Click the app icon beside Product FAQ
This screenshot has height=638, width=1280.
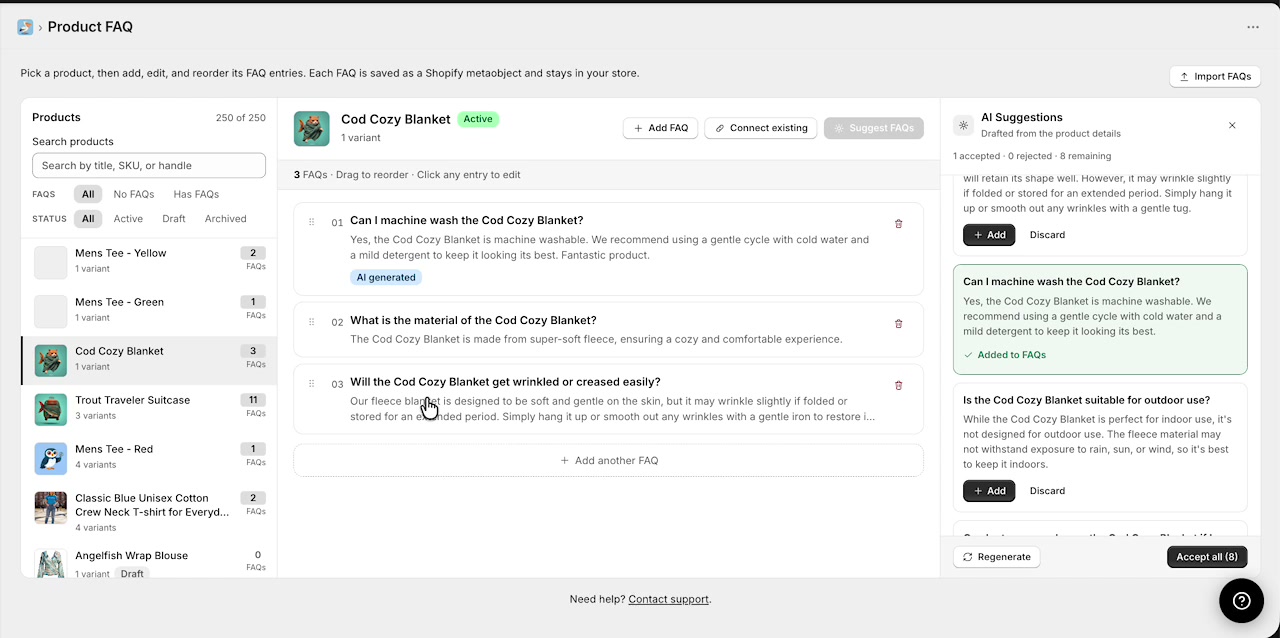click(x=25, y=27)
